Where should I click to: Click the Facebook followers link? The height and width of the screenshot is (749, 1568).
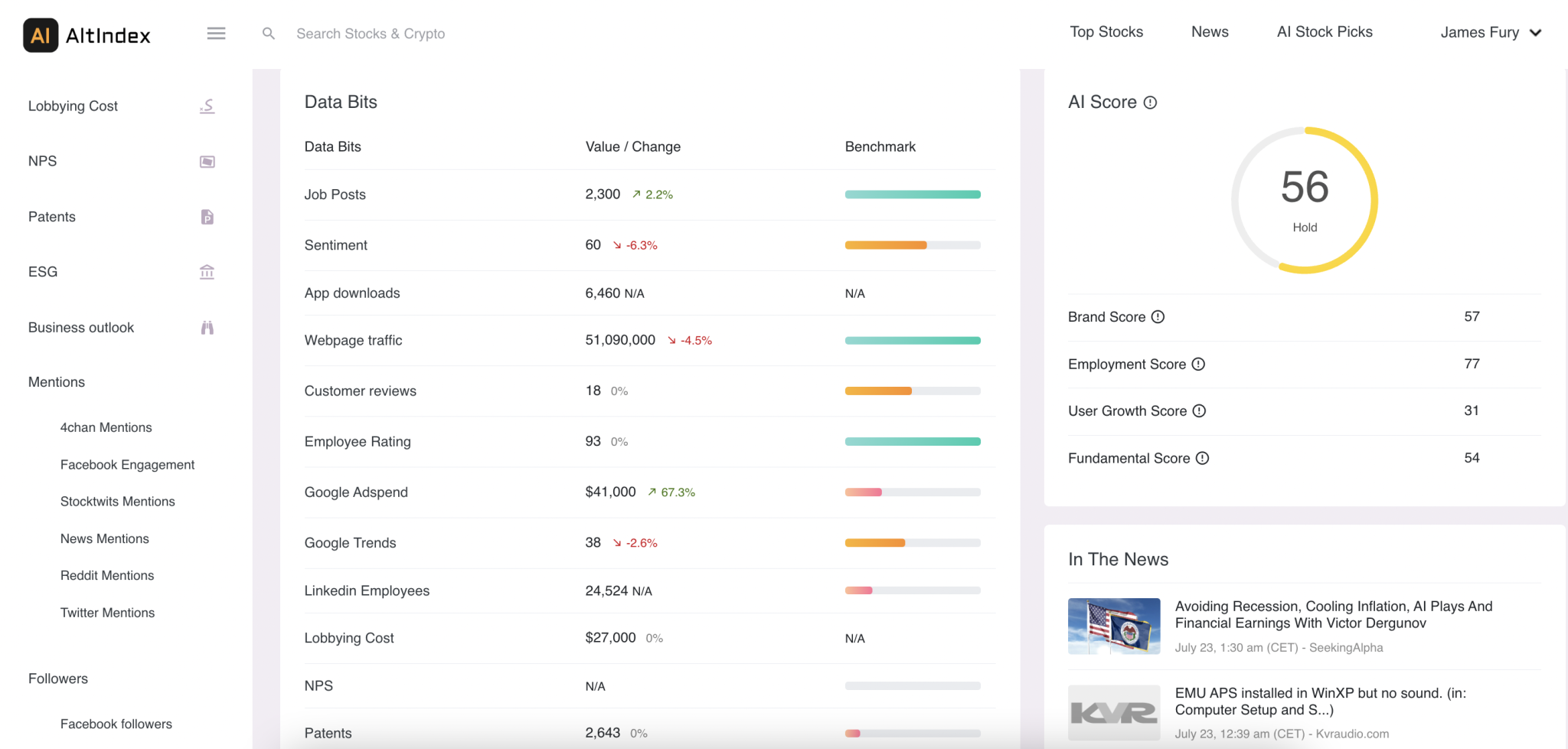pos(116,724)
